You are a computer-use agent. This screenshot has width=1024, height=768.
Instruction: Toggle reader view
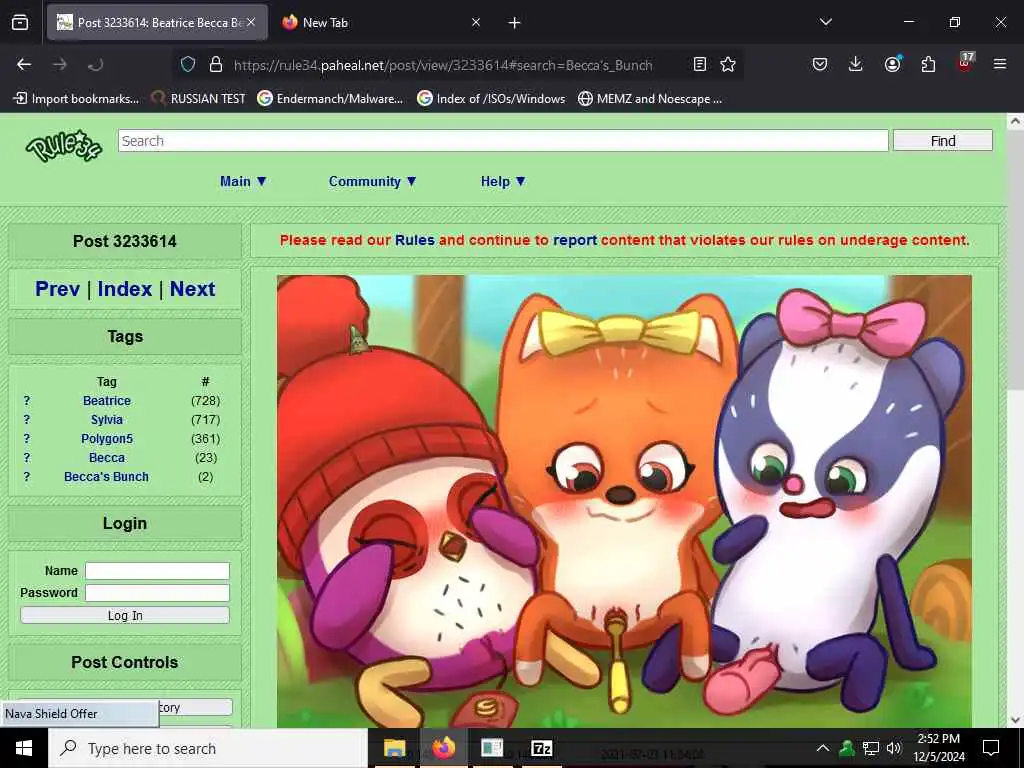pos(699,64)
